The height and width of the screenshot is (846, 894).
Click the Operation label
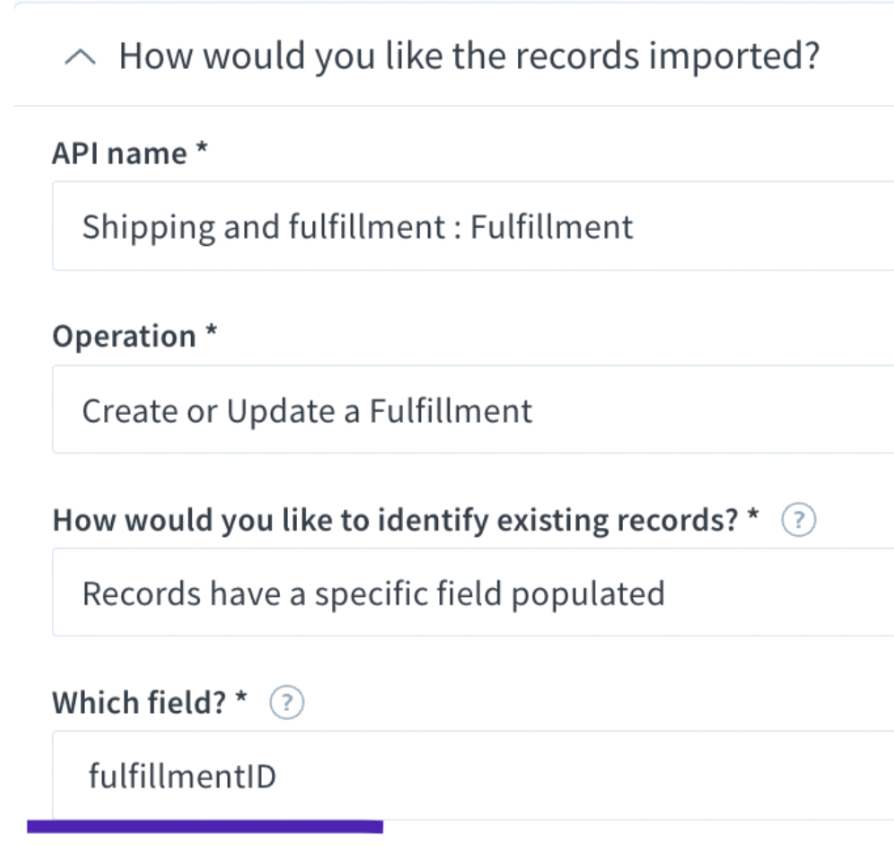[x=124, y=336]
